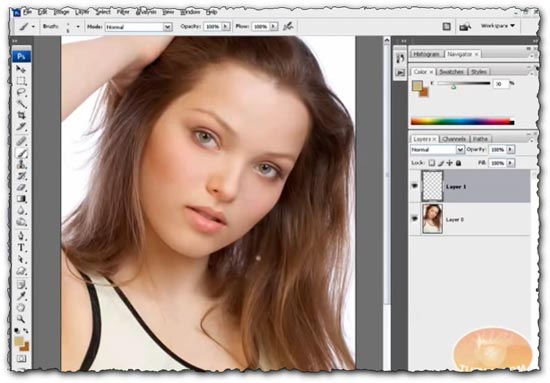Toggle lock transparent pixels
This screenshot has width=550, height=383.
[x=432, y=163]
